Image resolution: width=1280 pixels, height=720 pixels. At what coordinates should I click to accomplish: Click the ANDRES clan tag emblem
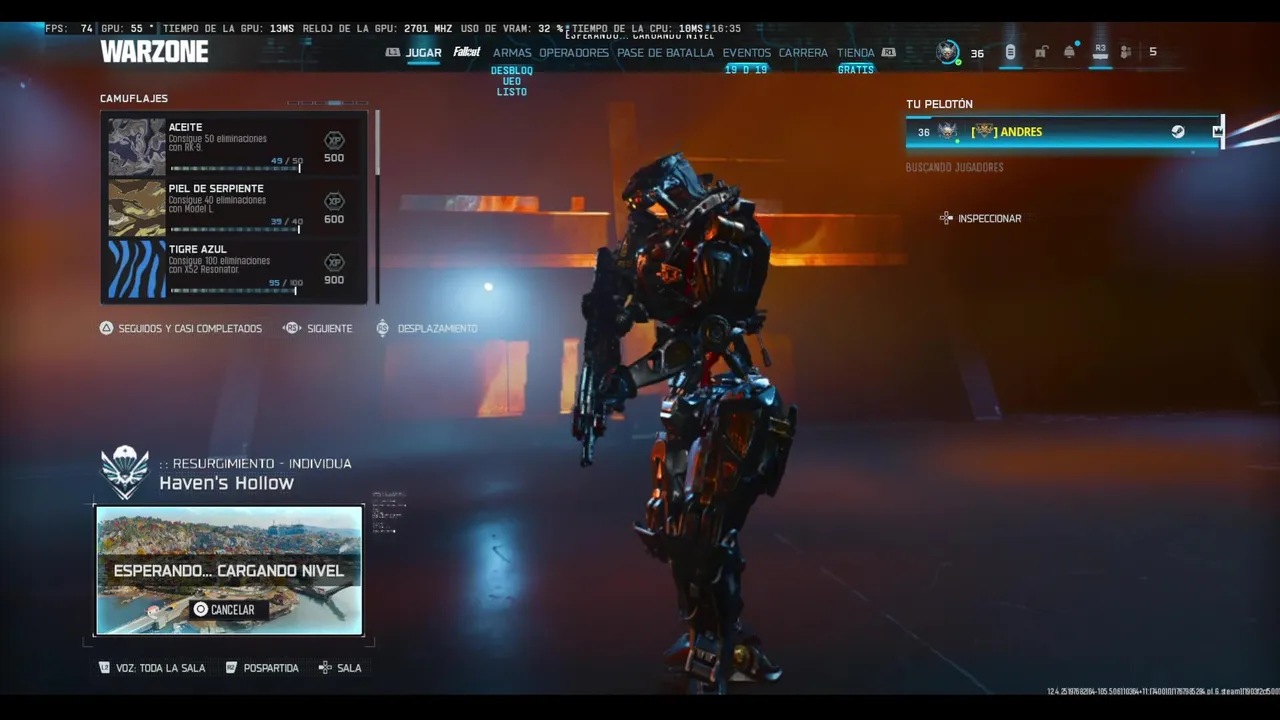click(985, 132)
